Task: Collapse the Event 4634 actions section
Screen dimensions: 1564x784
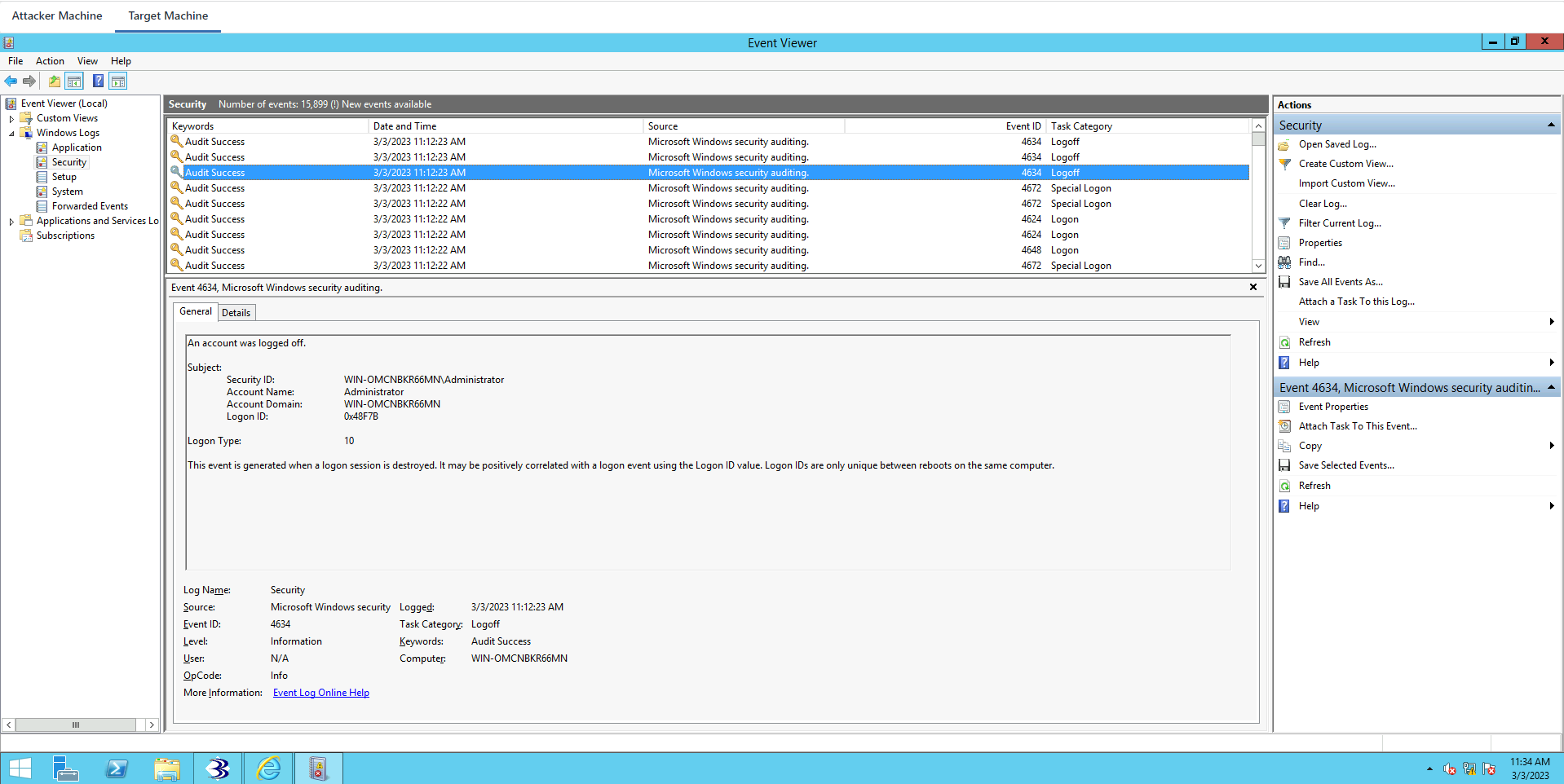Action: (1550, 387)
